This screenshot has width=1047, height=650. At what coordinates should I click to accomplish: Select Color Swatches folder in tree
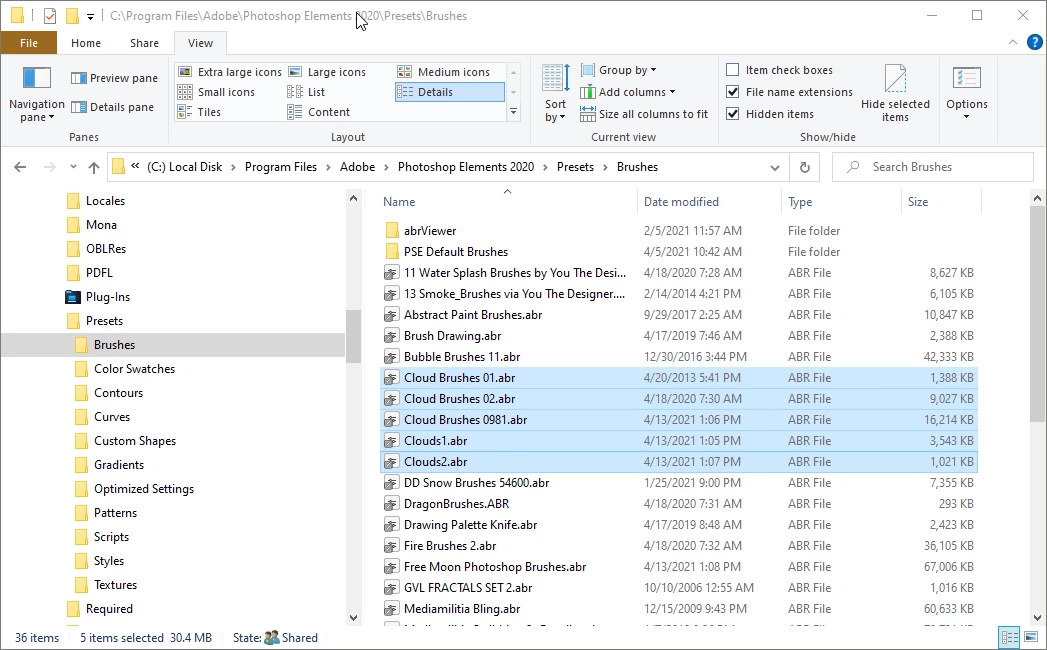click(x=134, y=369)
